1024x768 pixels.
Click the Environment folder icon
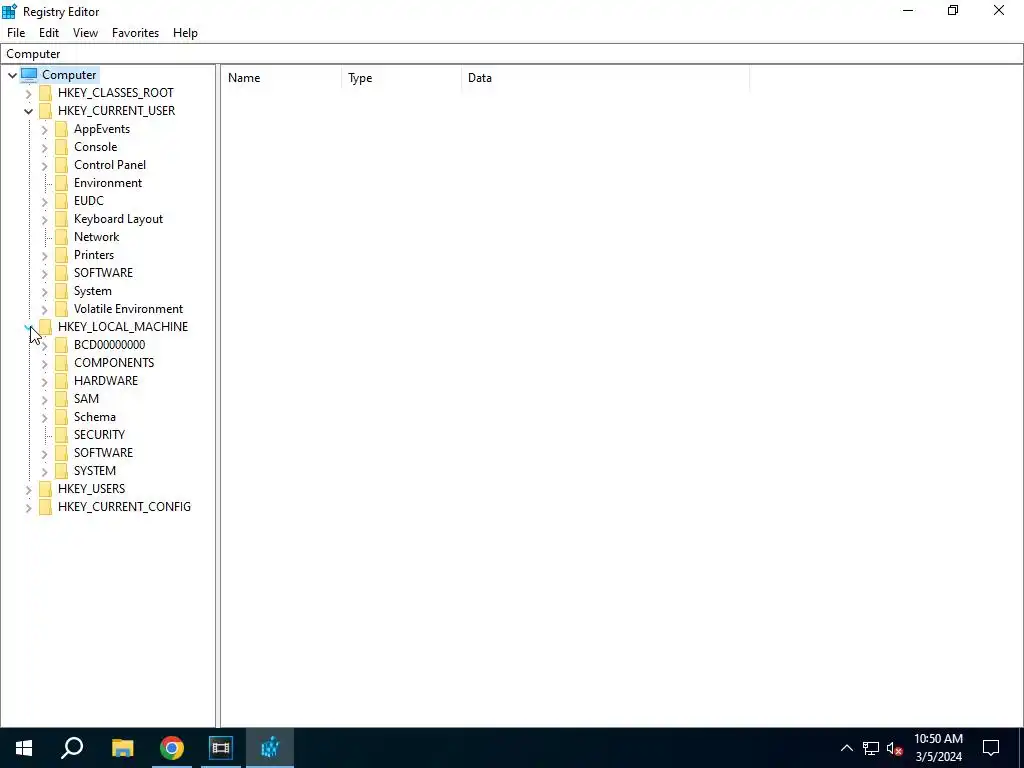[x=61, y=183]
